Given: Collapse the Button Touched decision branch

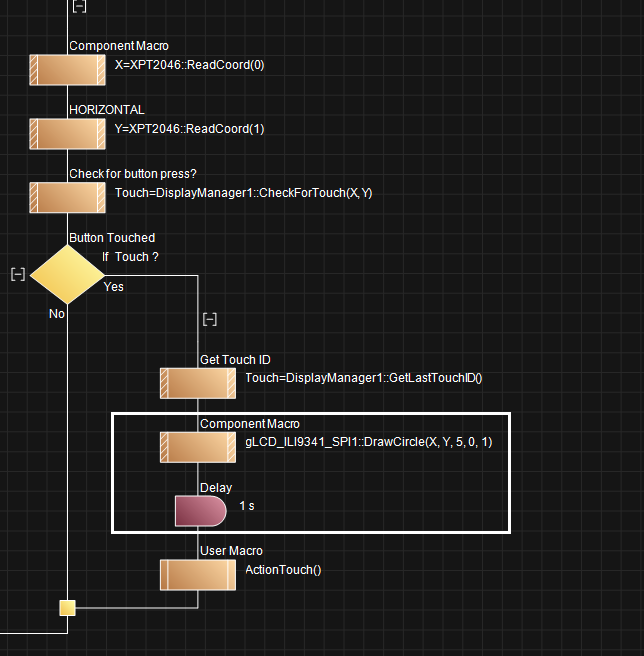Looking at the screenshot, I should tap(17, 274).
